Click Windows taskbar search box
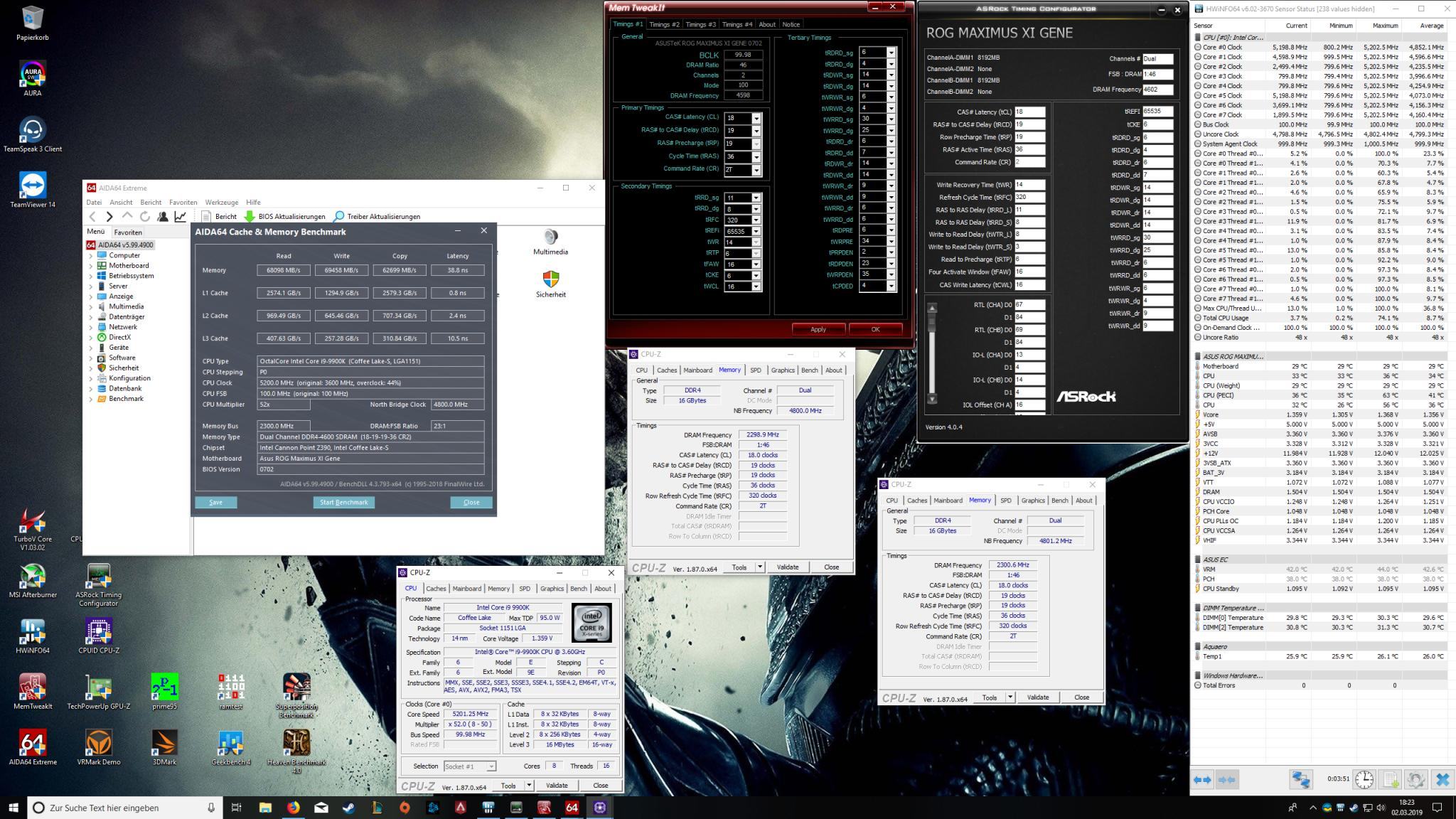This screenshot has width=1456, height=819. 126,808
